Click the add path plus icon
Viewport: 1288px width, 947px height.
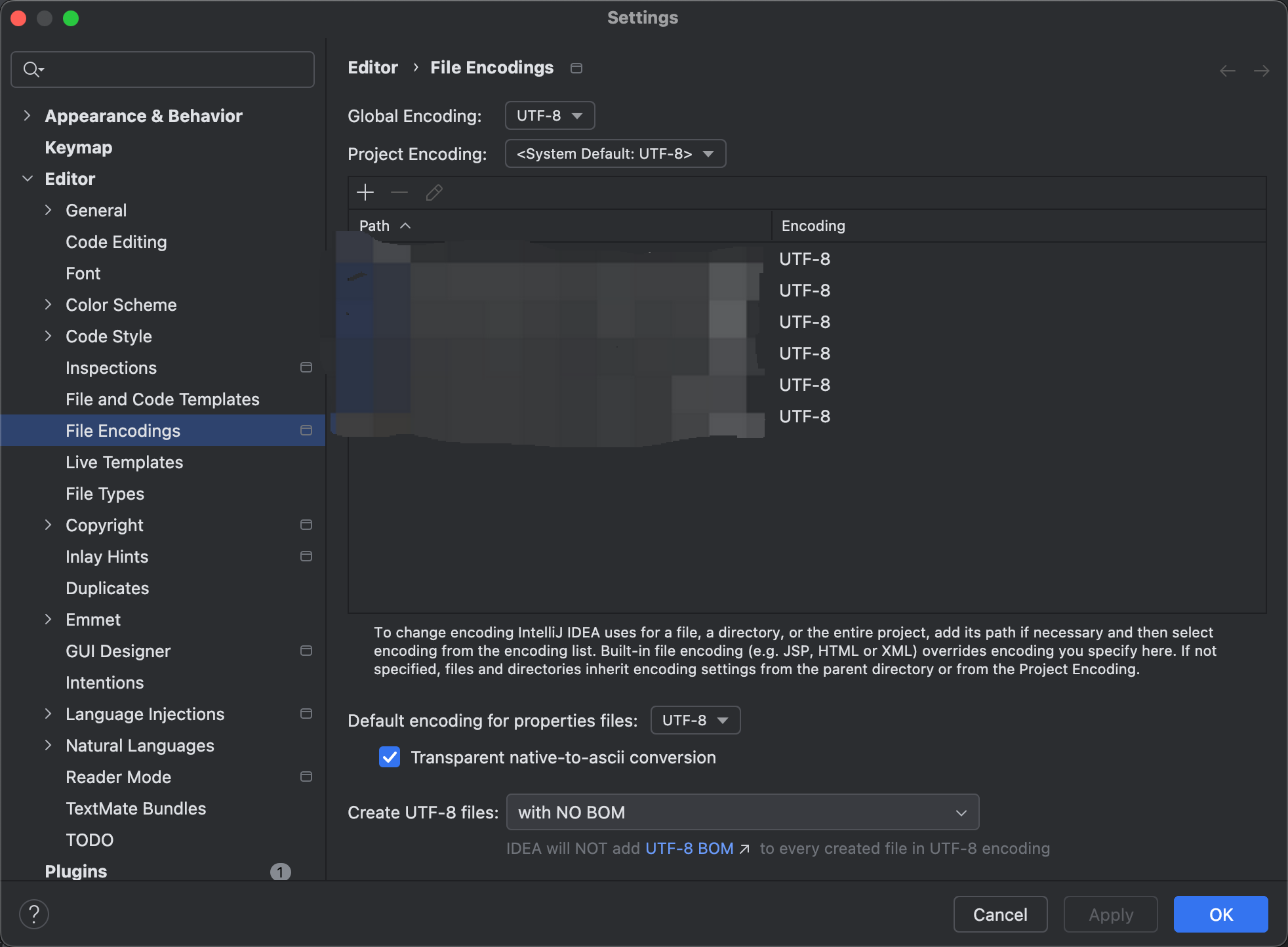click(x=365, y=192)
